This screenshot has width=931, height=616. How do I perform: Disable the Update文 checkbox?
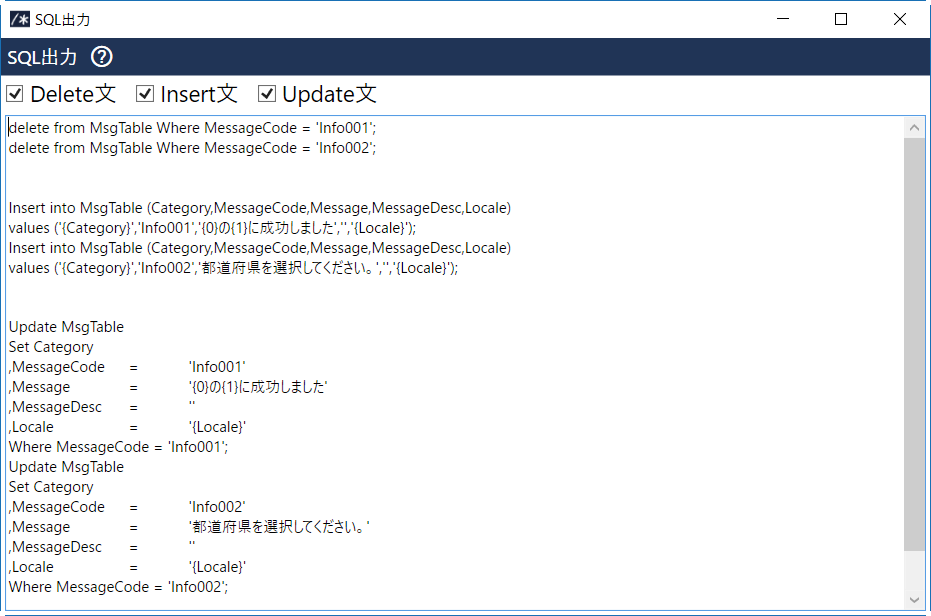click(267, 94)
